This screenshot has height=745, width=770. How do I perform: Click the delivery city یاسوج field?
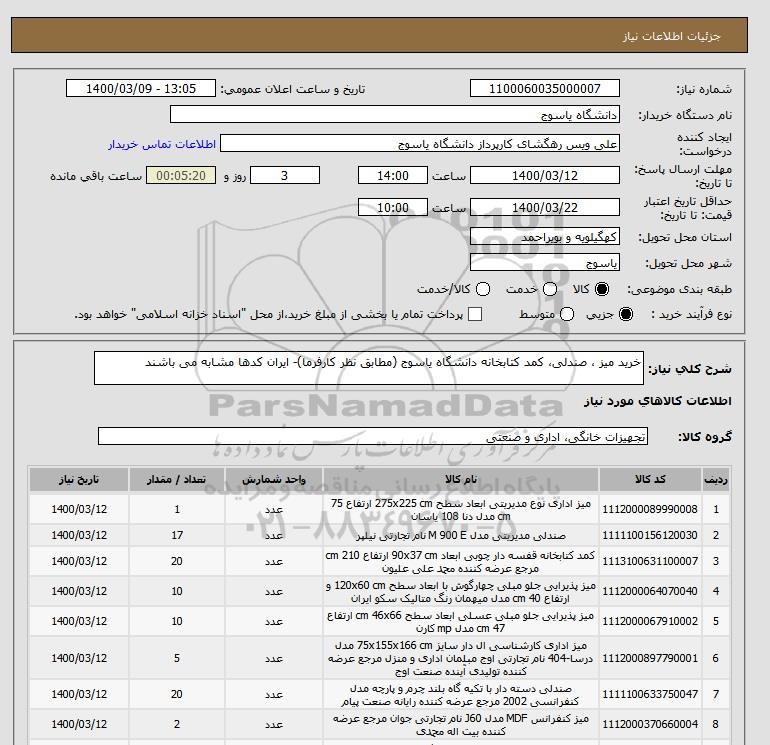pyautogui.click(x=545, y=262)
